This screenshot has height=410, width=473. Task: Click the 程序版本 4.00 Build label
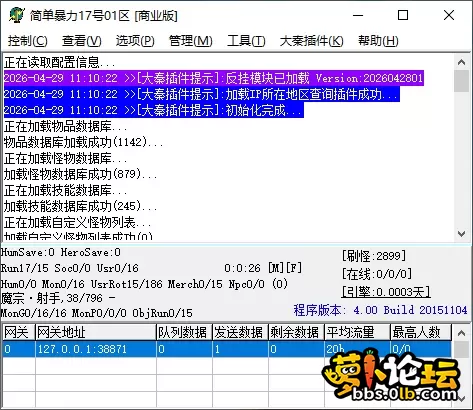tap(380, 310)
